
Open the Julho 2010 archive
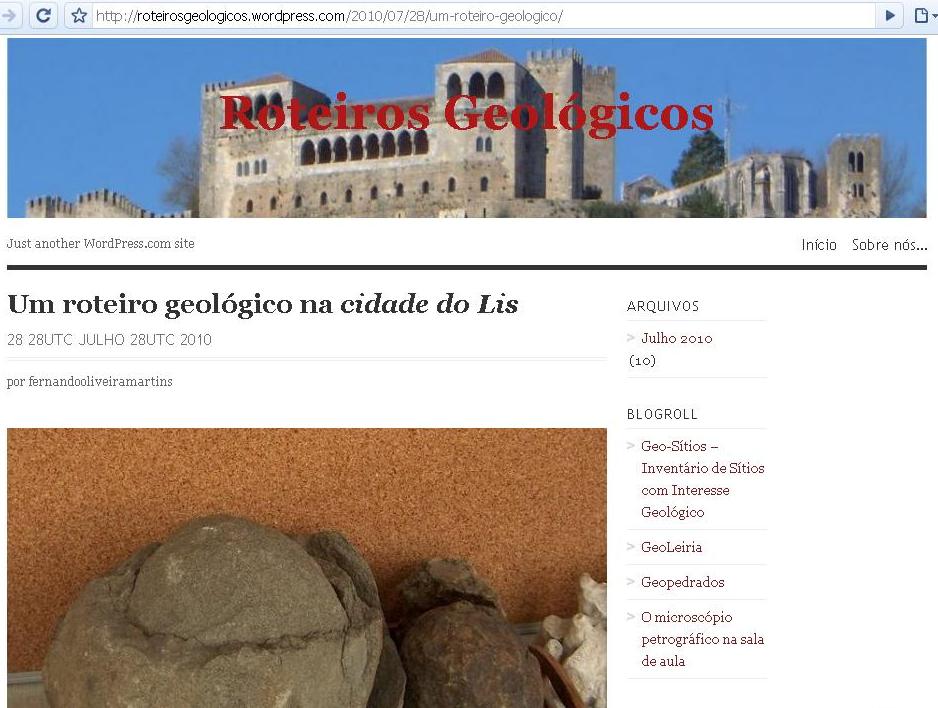(x=677, y=338)
